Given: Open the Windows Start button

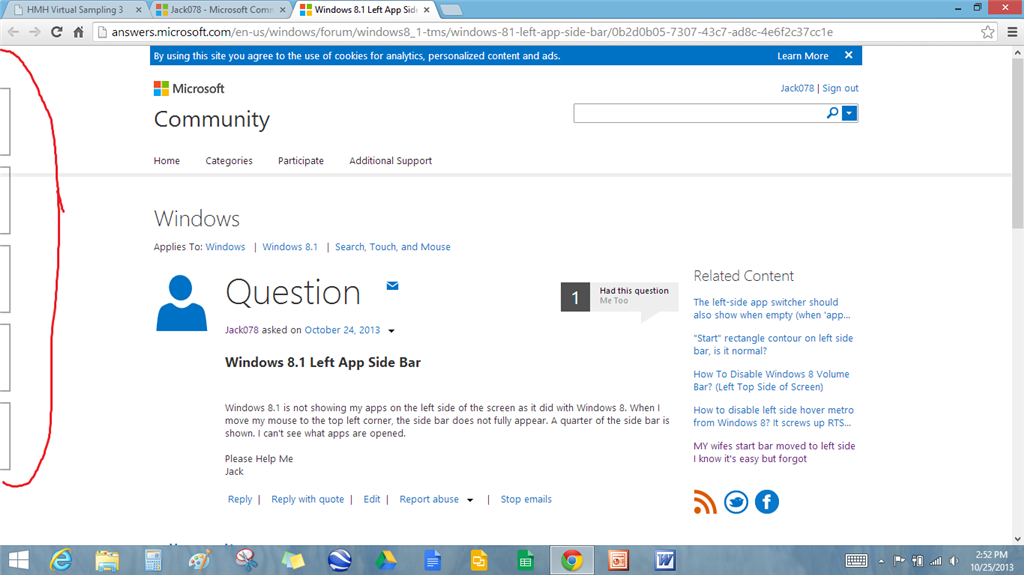Looking at the screenshot, I should (x=18, y=560).
